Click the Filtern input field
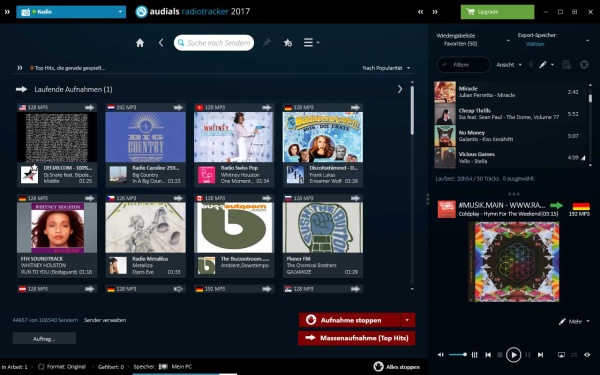Viewport: 600px width, 375px height. click(x=463, y=65)
